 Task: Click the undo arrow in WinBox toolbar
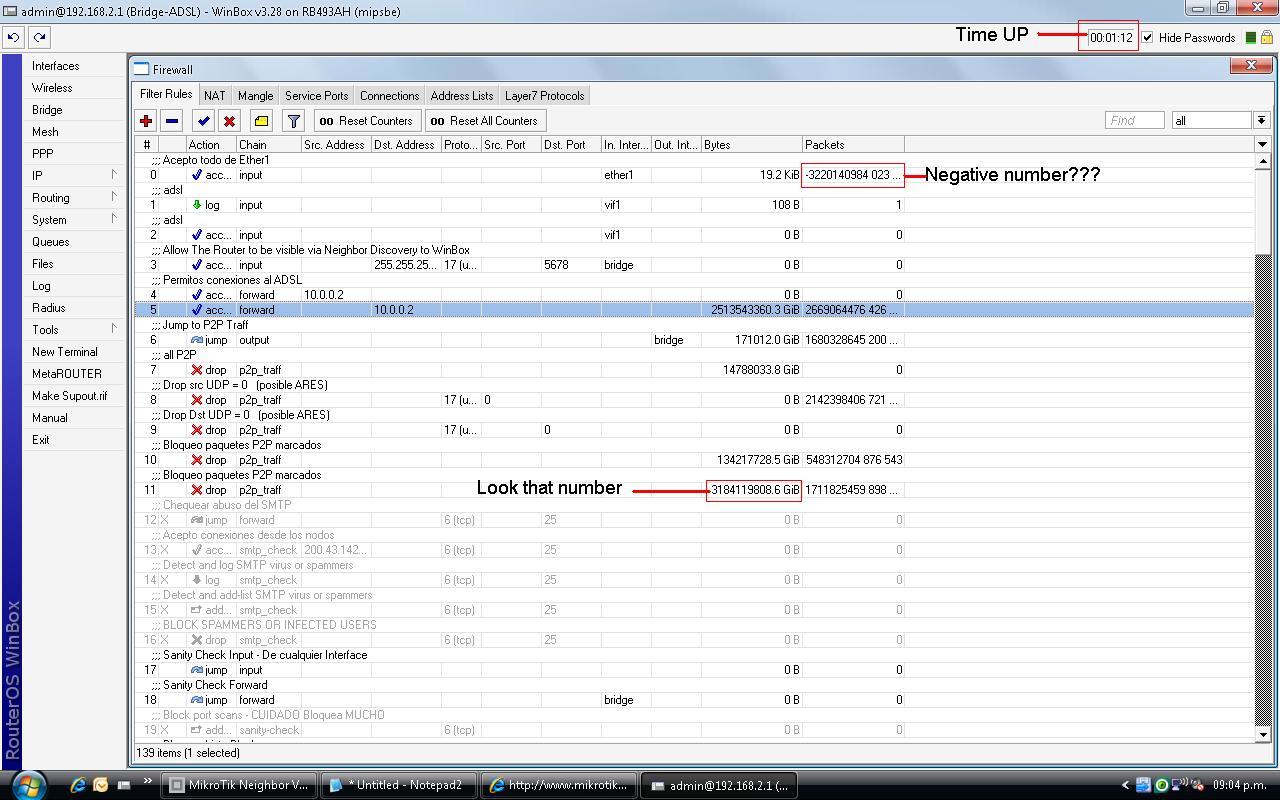coord(13,37)
